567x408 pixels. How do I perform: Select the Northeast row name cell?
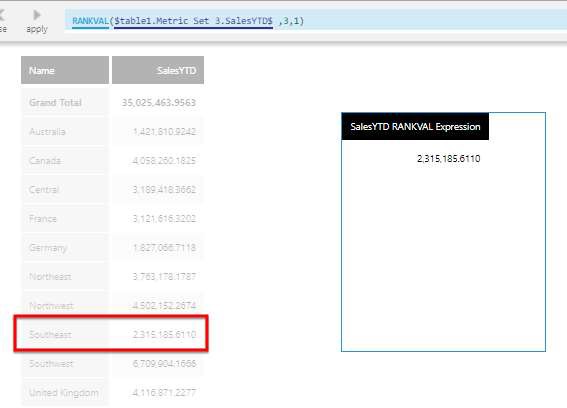(65, 276)
